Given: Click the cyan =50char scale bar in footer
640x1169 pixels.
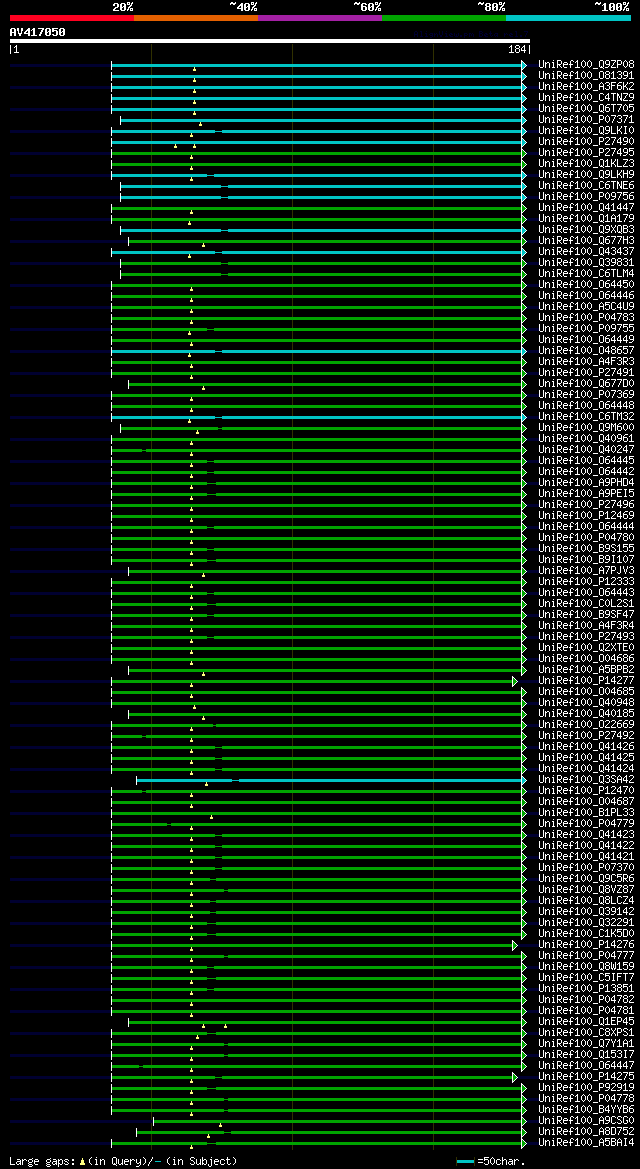Looking at the screenshot, I should [x=465, y=1161].
